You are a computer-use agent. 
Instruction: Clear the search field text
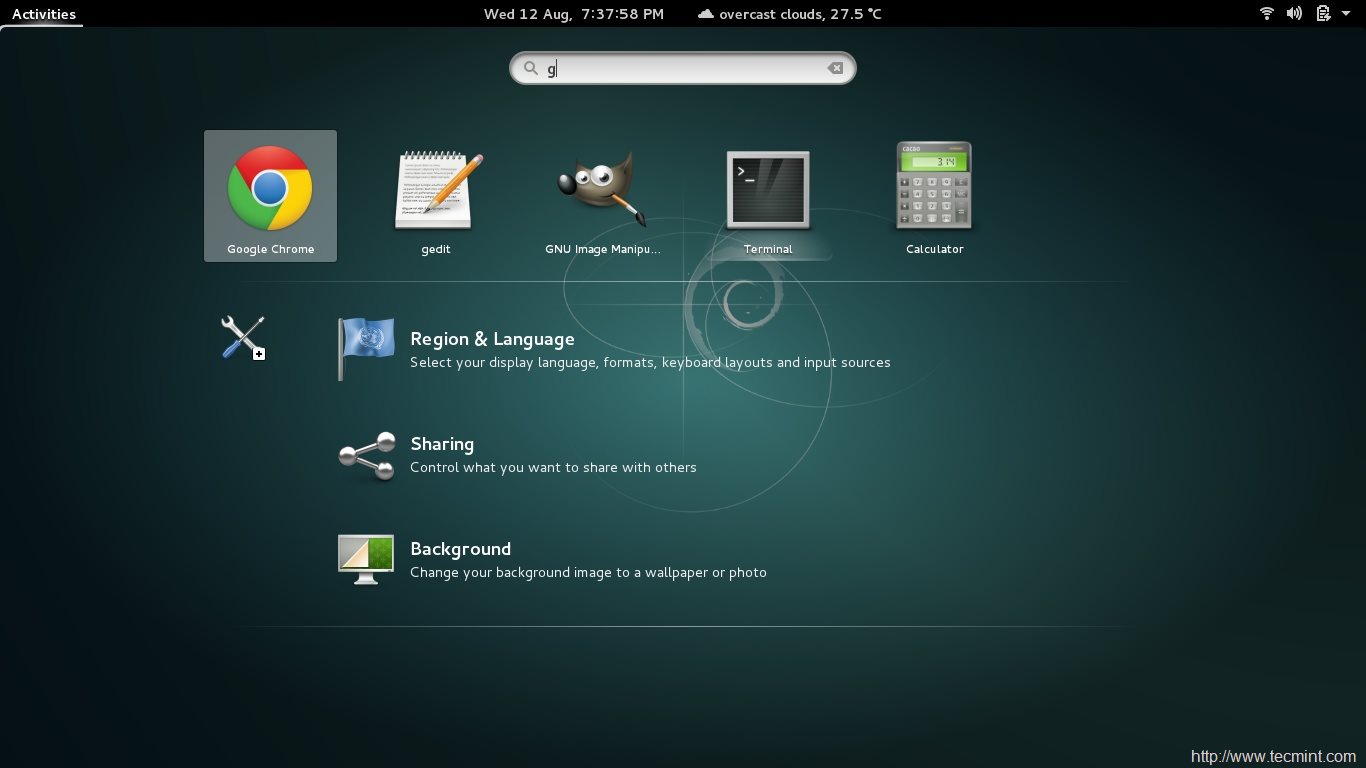tap(835, 67)
